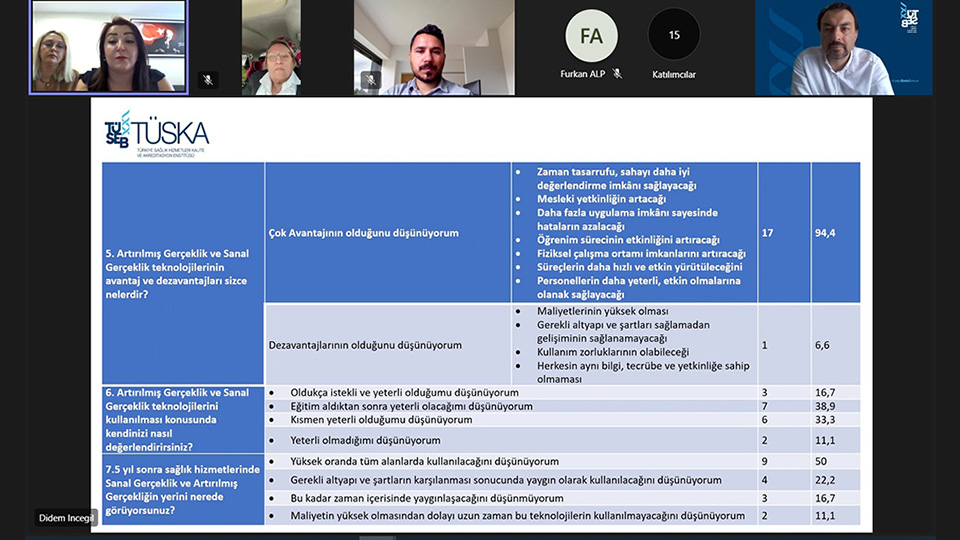Click the muted microphone icon on the bearded man's video
Viewport: 960px width, 540px height.
371,80
